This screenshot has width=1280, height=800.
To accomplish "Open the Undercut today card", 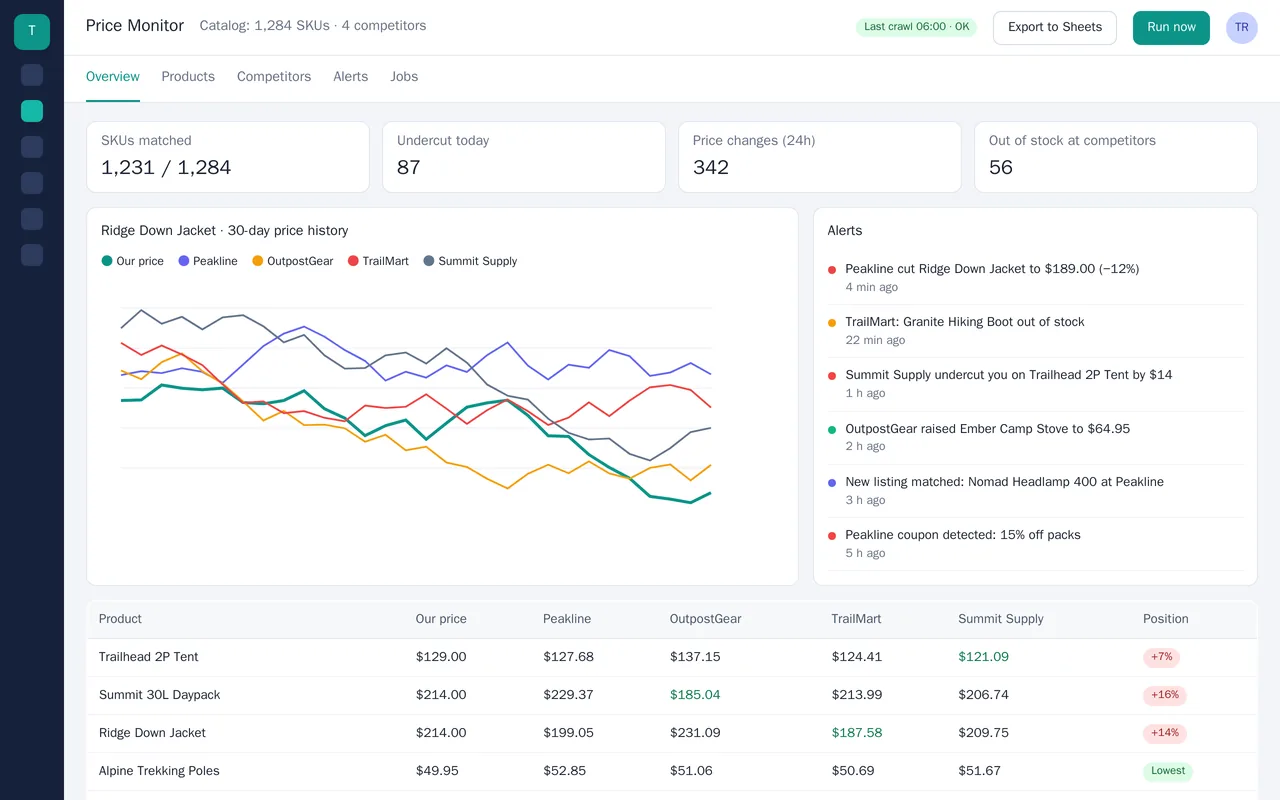I will tap(524, 157).
